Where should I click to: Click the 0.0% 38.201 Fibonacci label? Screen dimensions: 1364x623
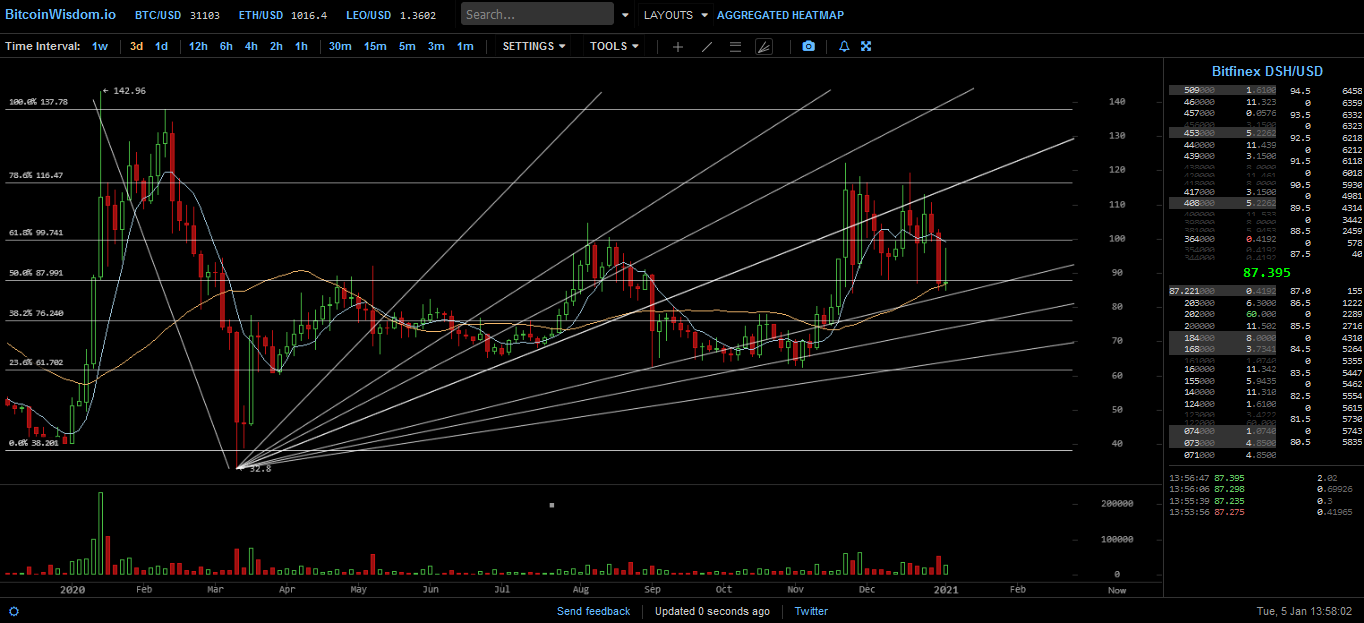click(x=34, y=442)
